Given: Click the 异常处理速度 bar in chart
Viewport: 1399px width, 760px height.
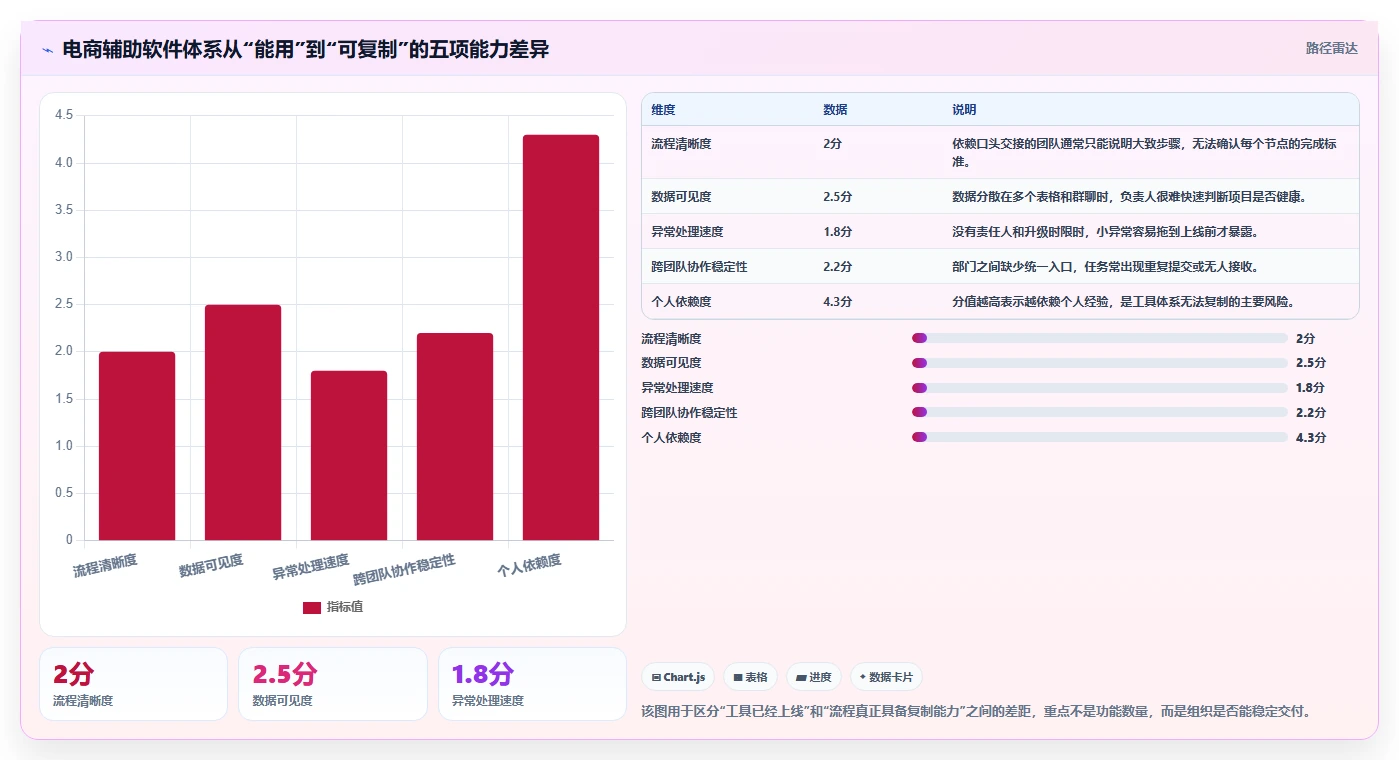Looking at the screenshot, I should pos(349,455).
